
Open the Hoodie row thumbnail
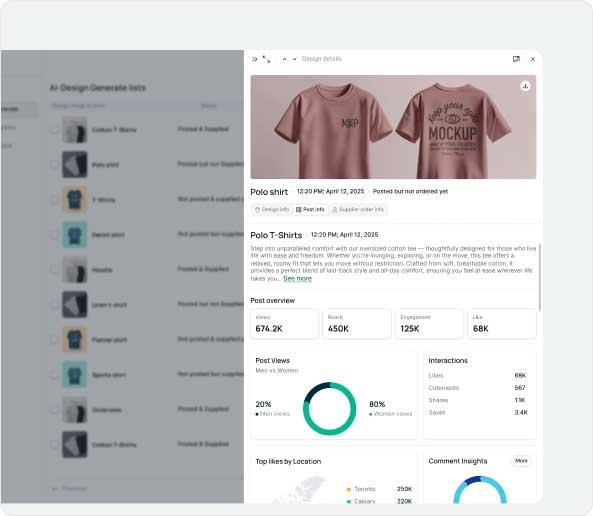coord(75,269)
